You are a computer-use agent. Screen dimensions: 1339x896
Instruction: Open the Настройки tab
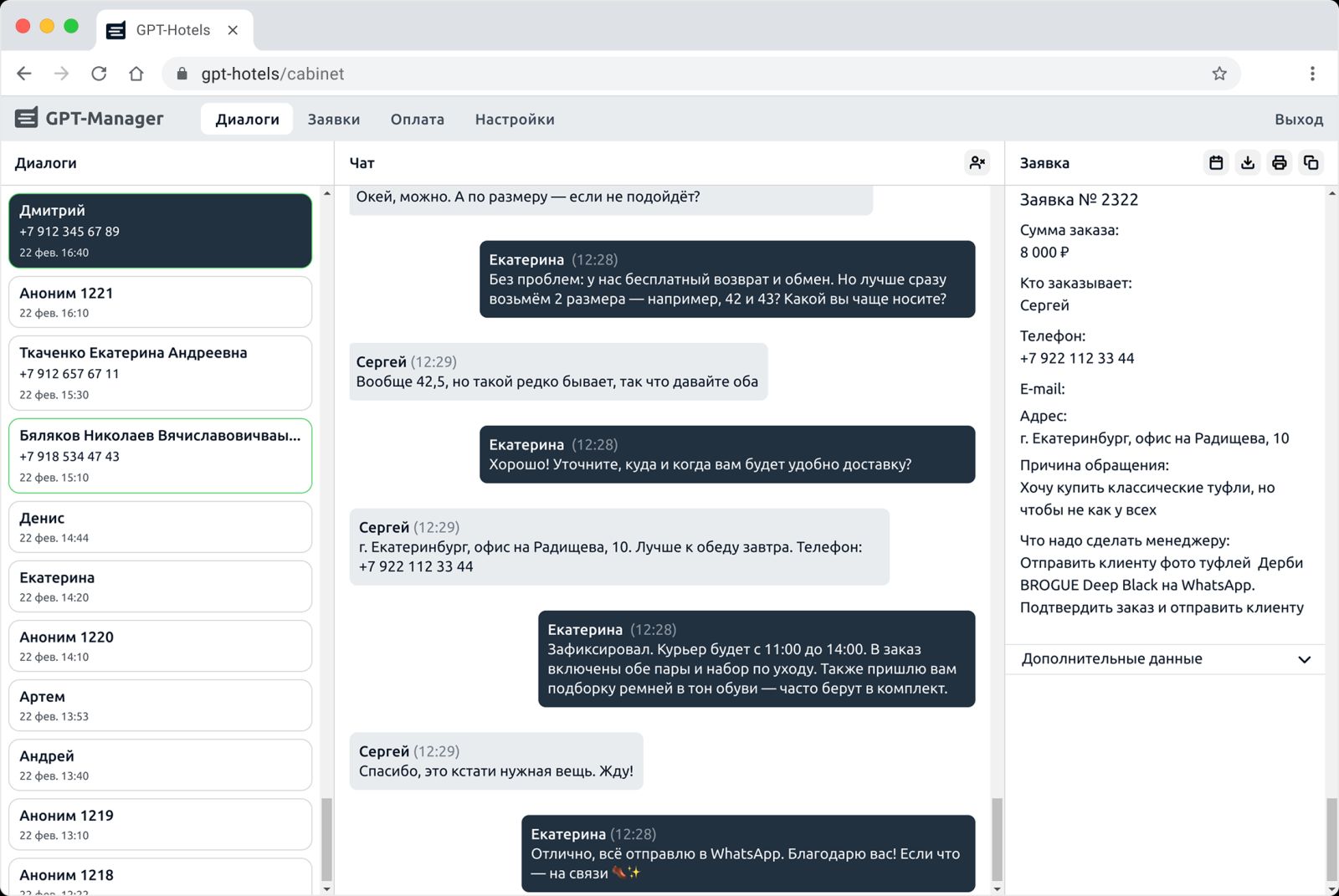click(514, 120)
